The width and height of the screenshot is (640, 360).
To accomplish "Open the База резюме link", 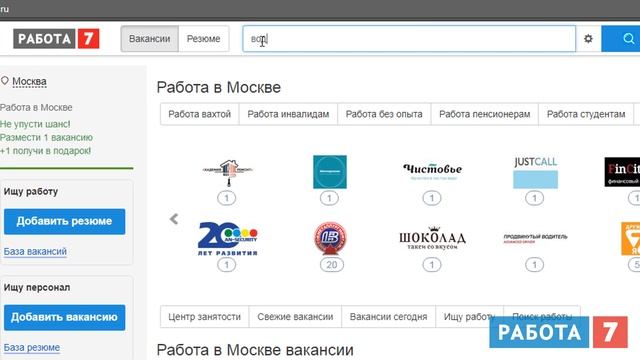I will tap(32, 347).
